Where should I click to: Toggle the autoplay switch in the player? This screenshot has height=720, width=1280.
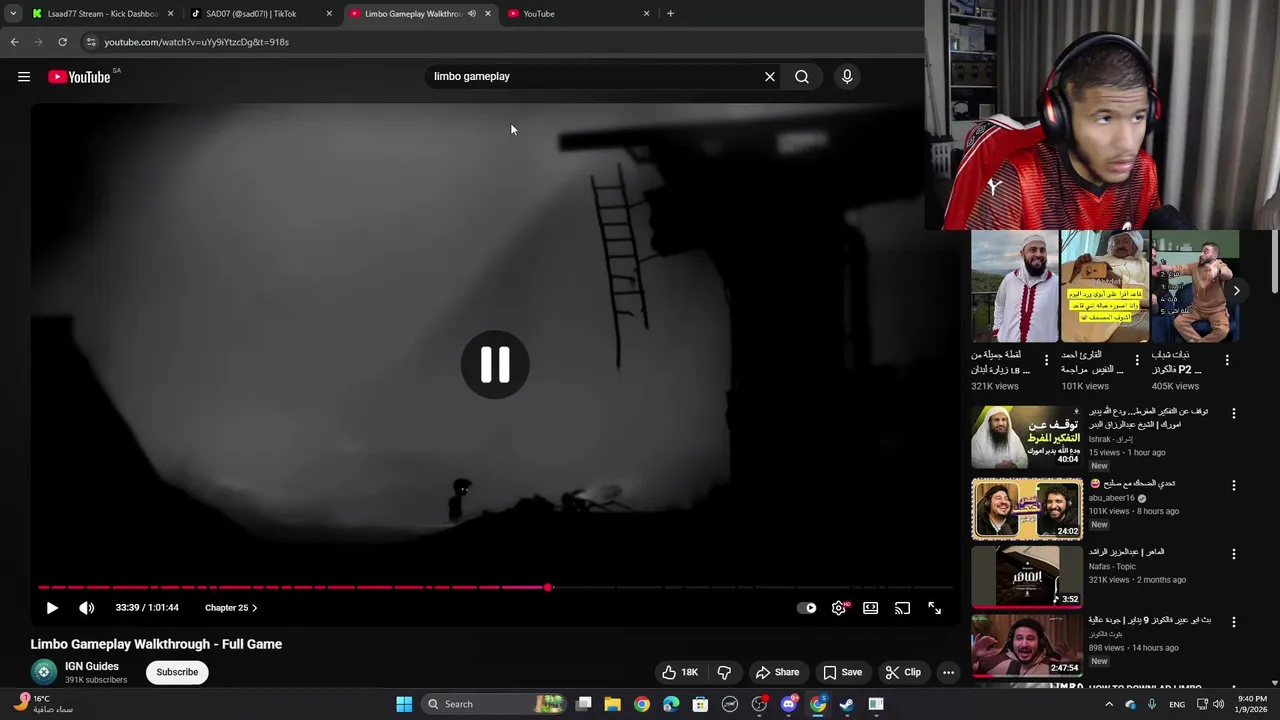point(807,608)
